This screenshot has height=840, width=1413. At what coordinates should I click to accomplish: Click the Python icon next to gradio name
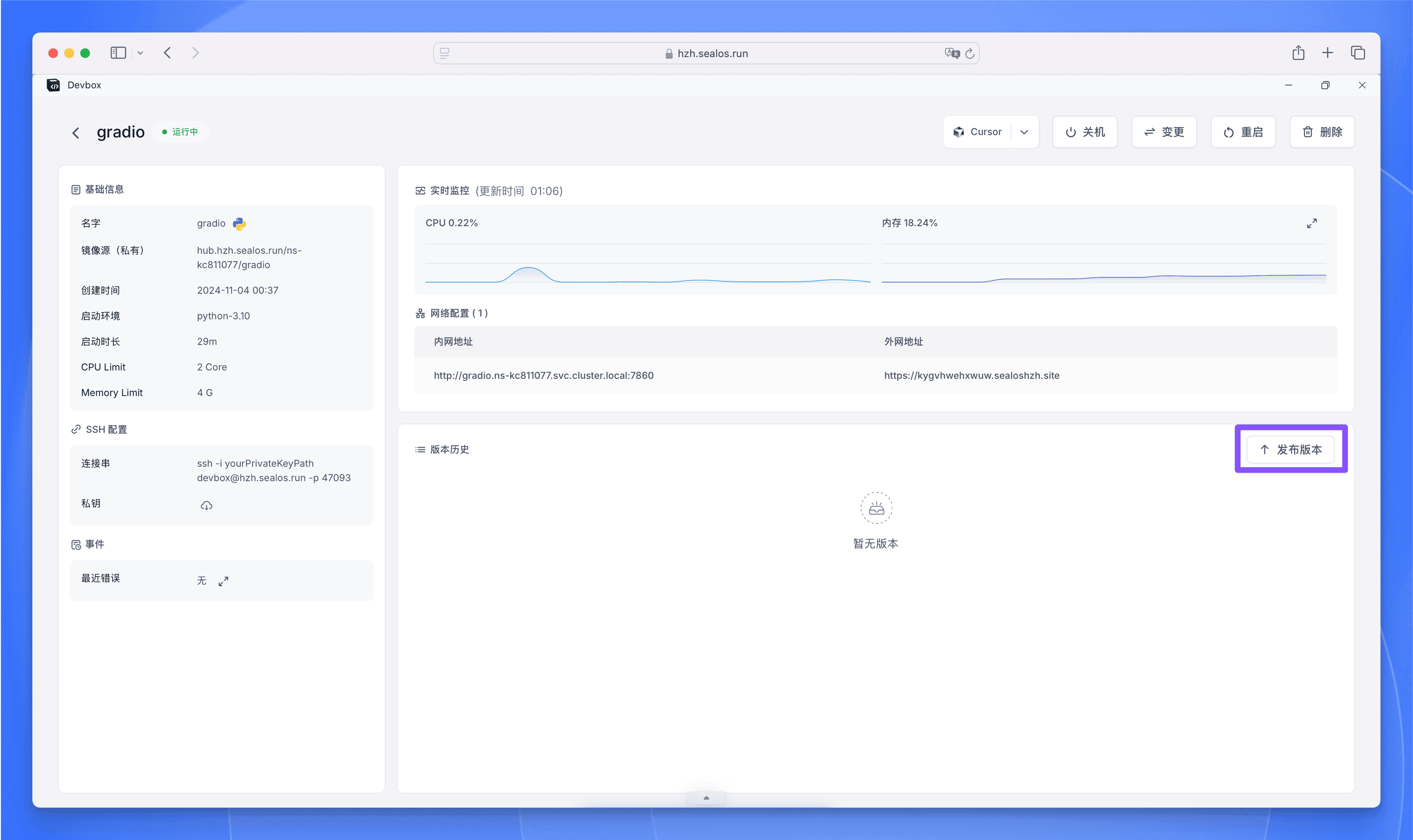tap(239, 223)
